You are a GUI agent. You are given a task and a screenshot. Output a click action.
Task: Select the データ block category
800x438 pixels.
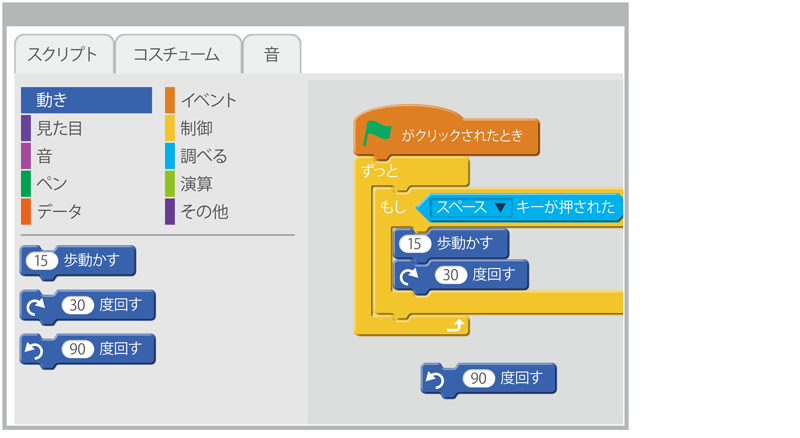click(x=52, y=211)
